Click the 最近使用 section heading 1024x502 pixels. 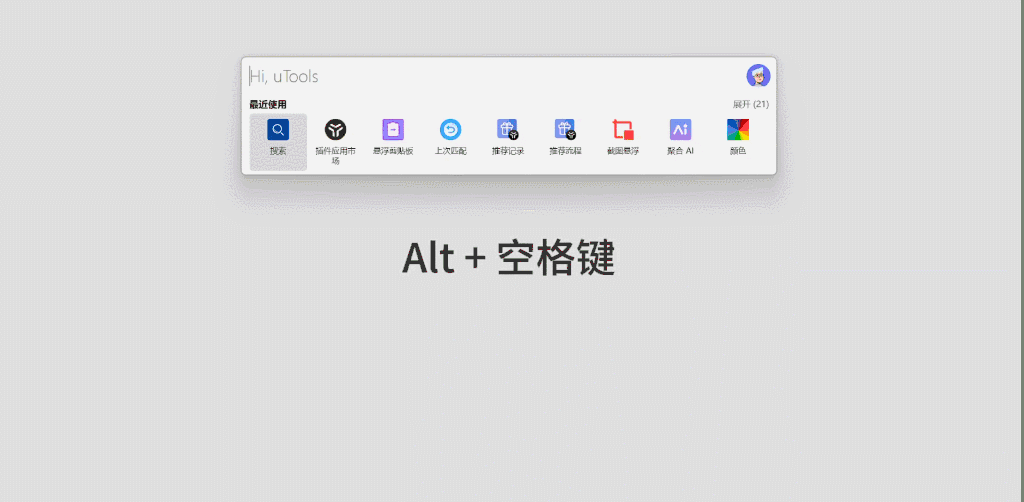coord(268,104)
